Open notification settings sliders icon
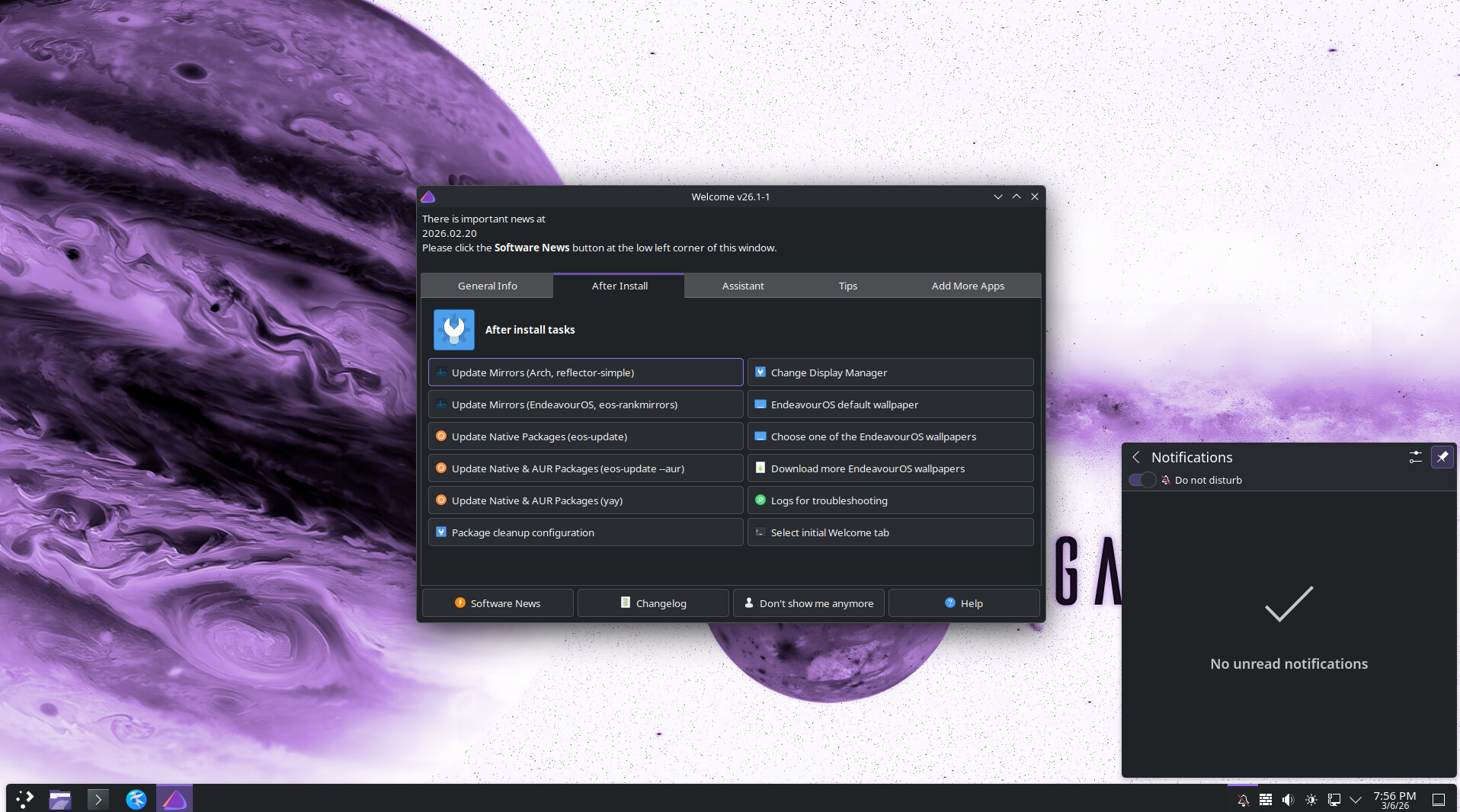Screen dimensions: 1460x812 1415,457
